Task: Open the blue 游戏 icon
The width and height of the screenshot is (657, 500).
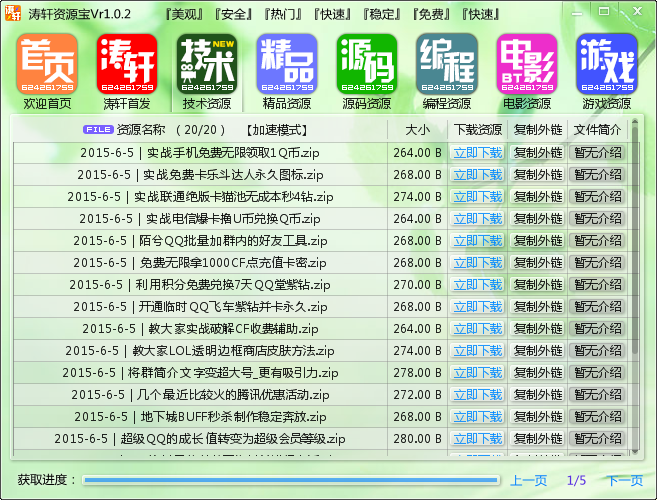Action: click(x=607, y=64)
